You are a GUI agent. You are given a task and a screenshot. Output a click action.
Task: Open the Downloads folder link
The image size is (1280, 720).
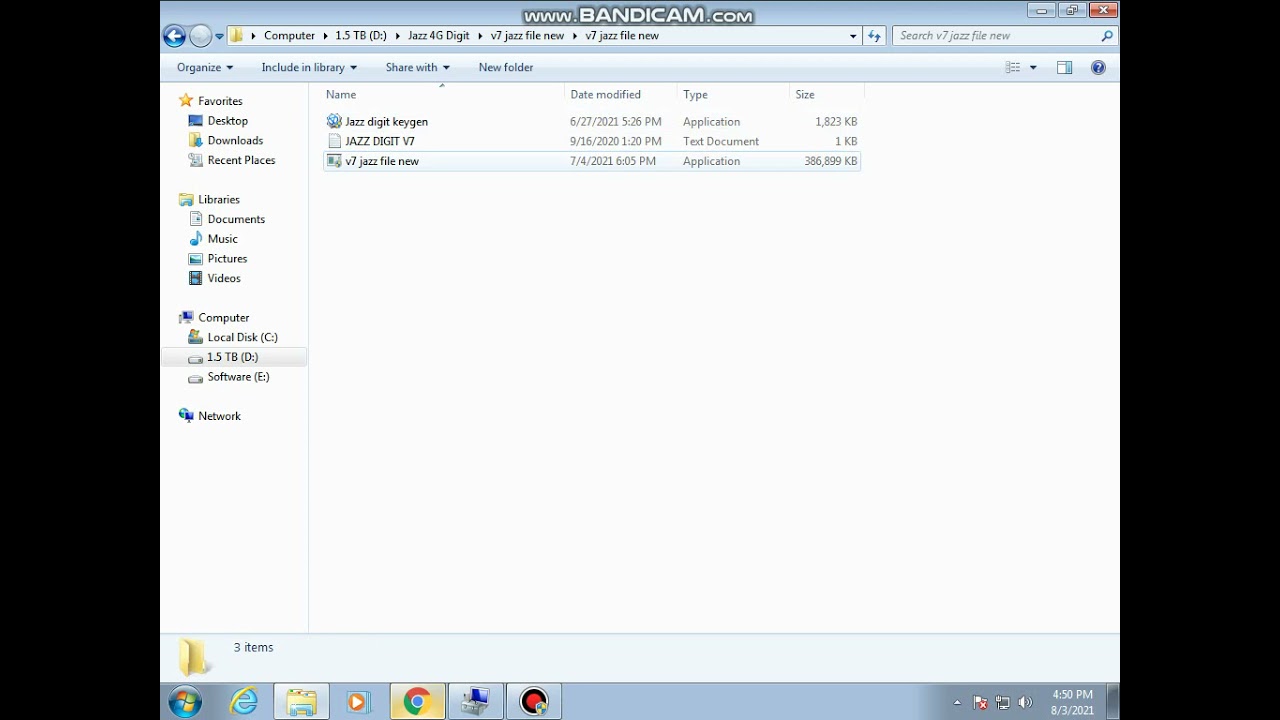[x=235, y=140]
